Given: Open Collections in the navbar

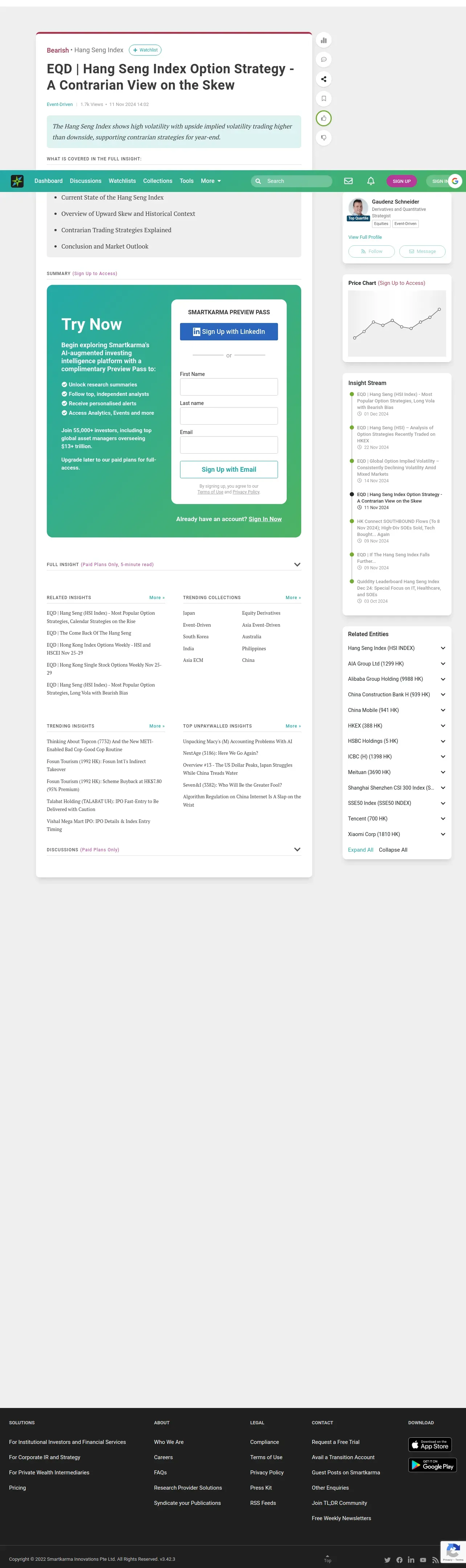Looking at the screenshot, I should point(158,181).
